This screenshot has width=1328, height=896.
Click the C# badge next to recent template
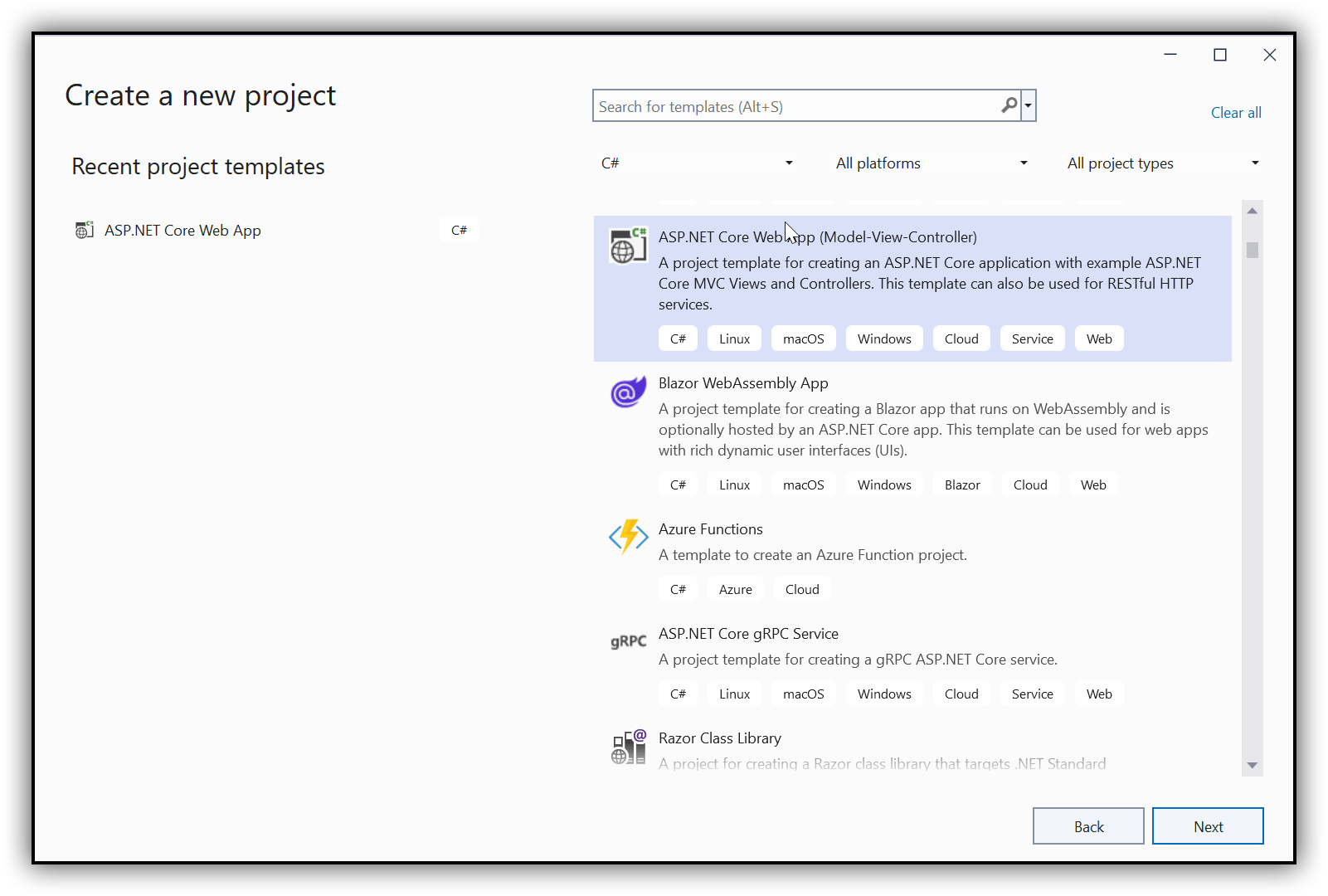coord(459,230)
